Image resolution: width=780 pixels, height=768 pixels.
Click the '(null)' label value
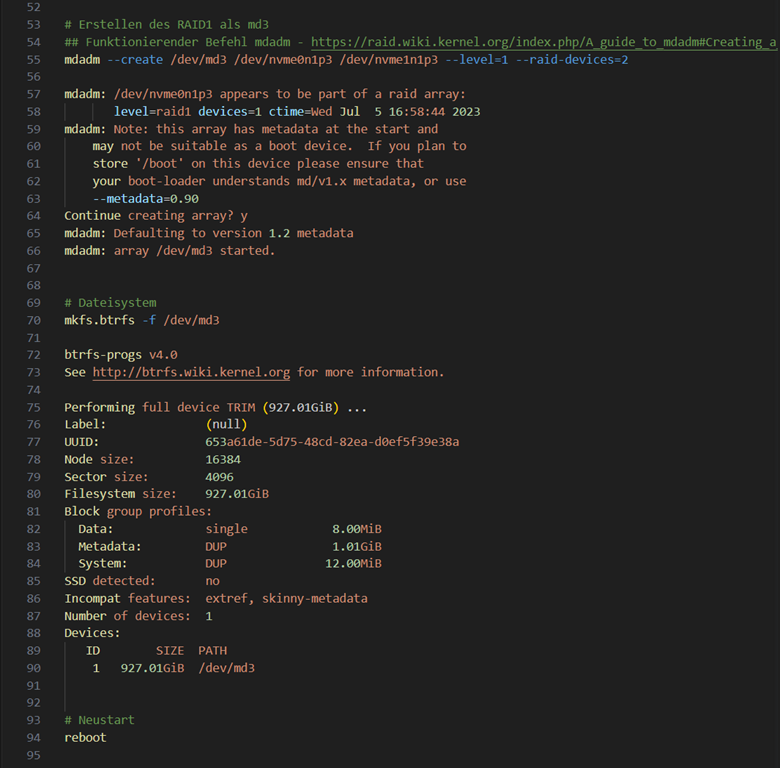click(226, 424)
